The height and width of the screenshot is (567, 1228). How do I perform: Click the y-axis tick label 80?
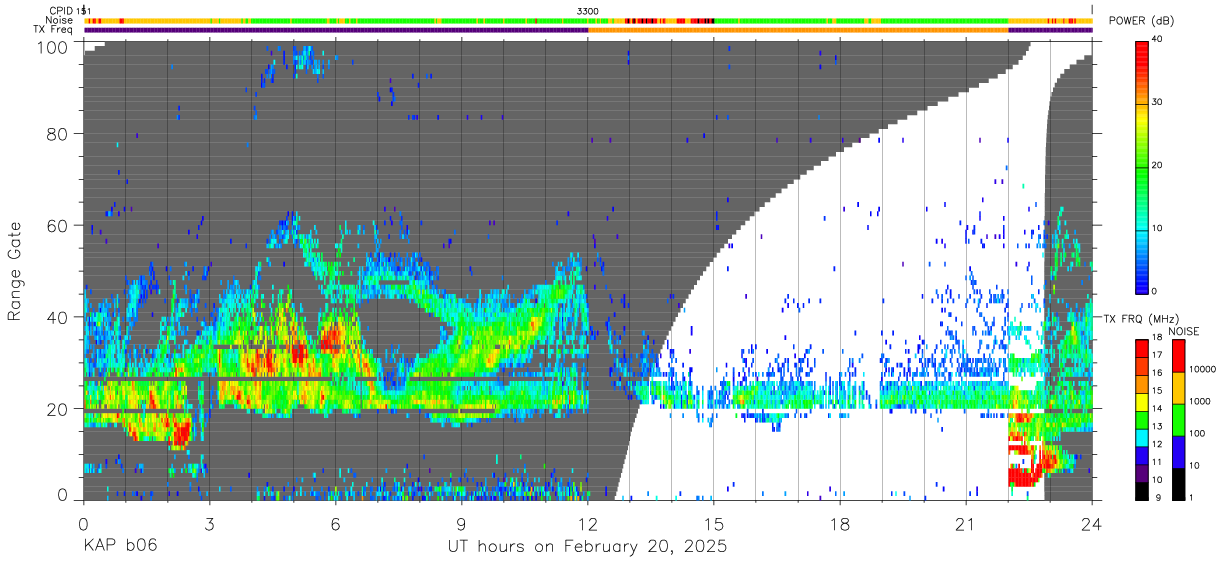pyautogui.click(x=58, y=132)
